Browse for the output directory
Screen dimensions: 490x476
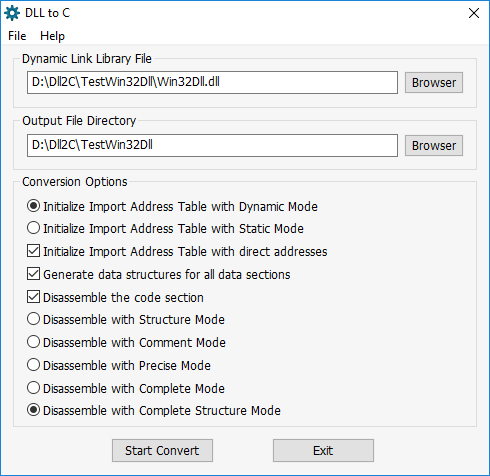(x=434, y=145)
